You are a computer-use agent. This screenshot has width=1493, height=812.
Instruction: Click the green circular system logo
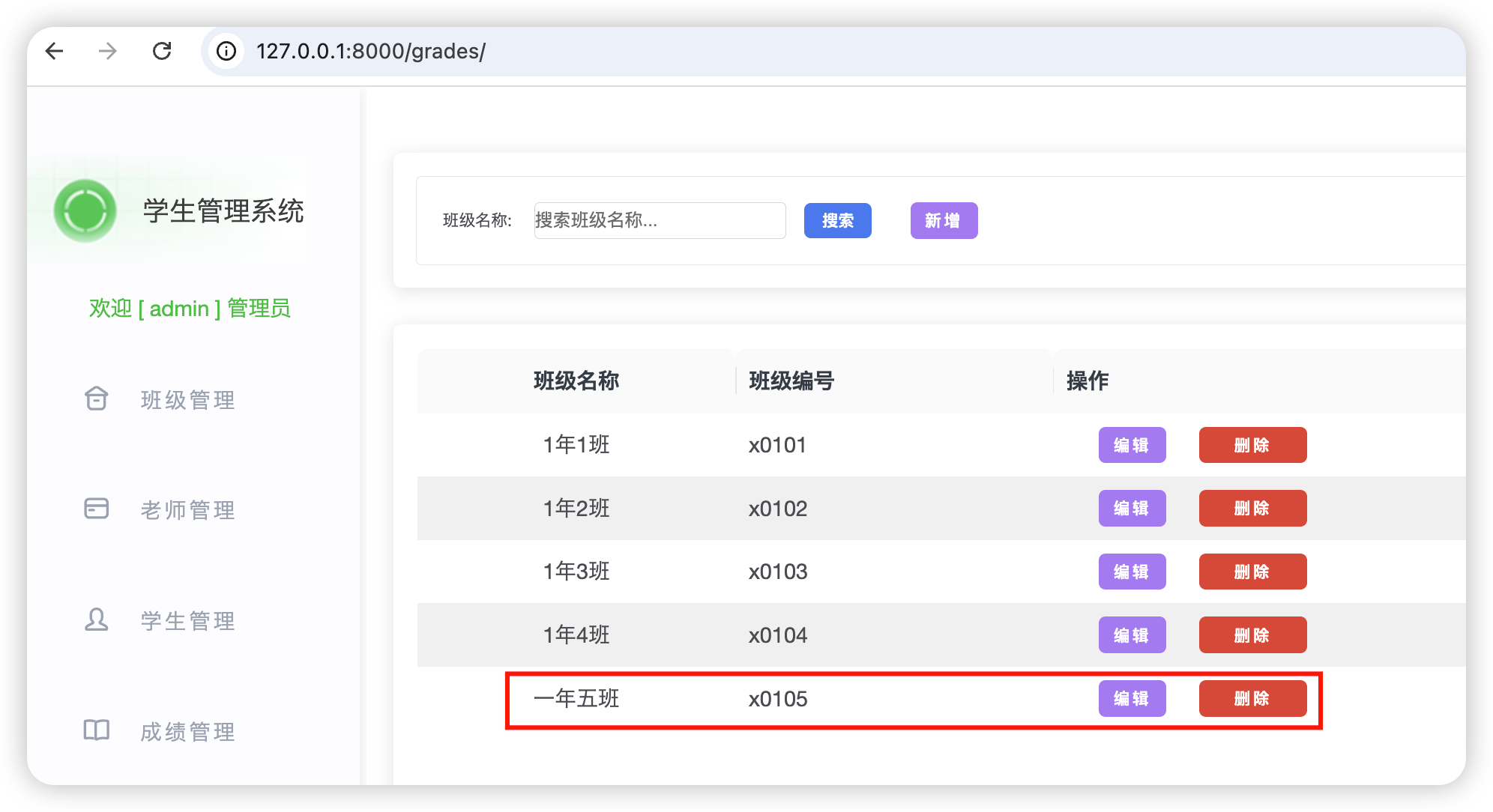coord(85,210)
